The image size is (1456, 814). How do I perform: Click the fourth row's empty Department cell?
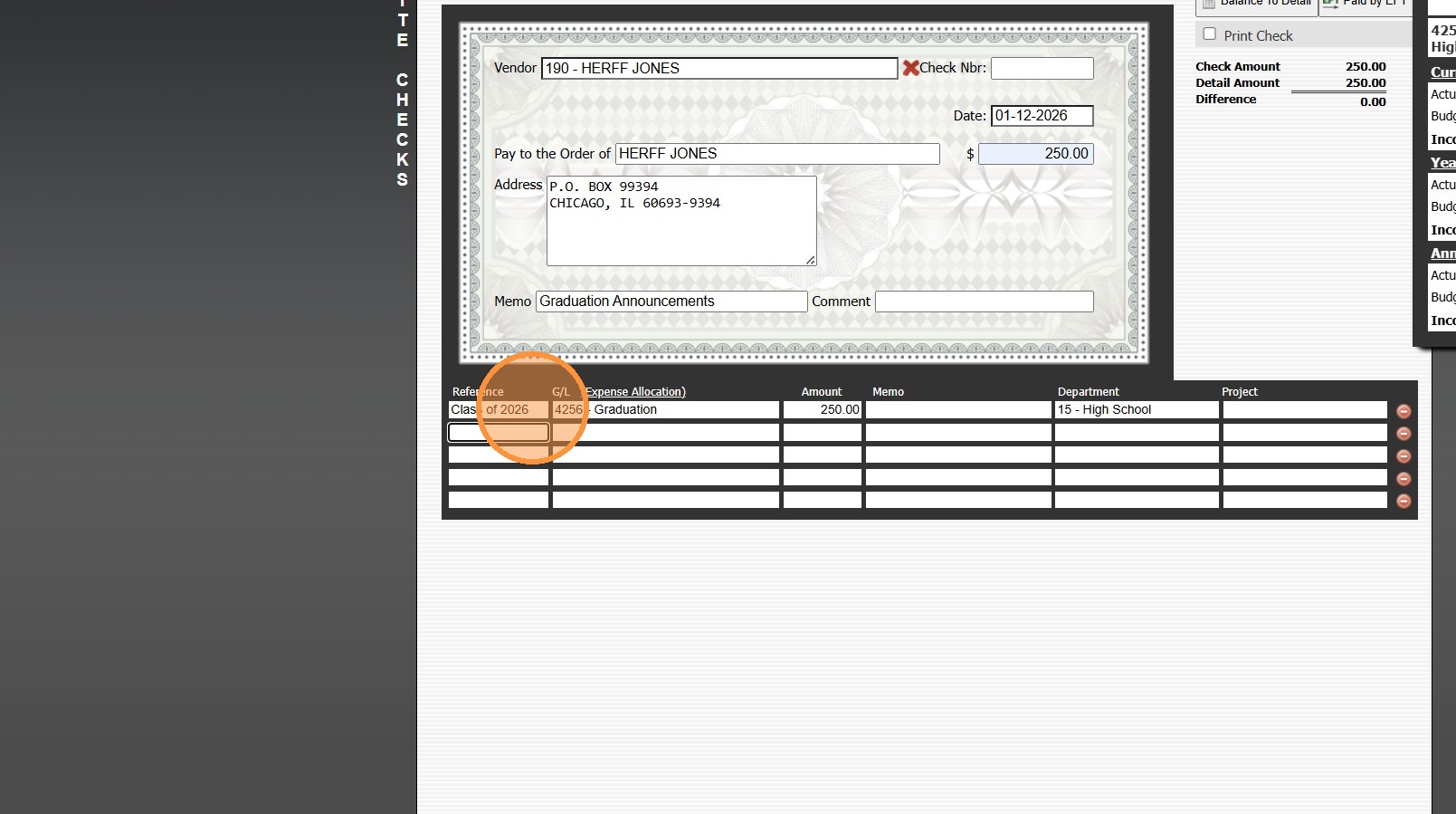click(1137, 477)
